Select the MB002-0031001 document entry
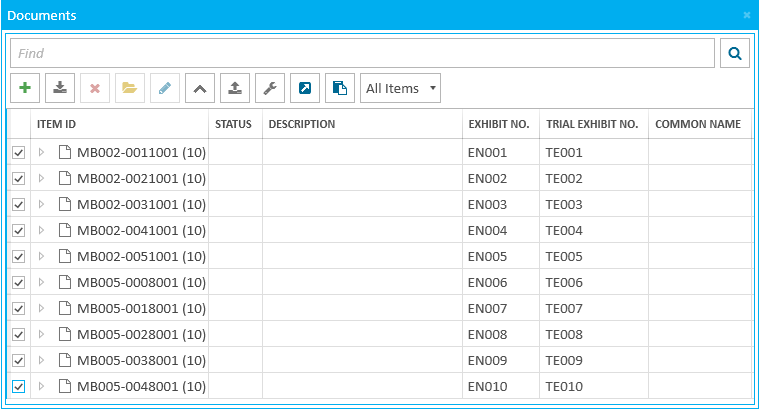 point(141,205)
